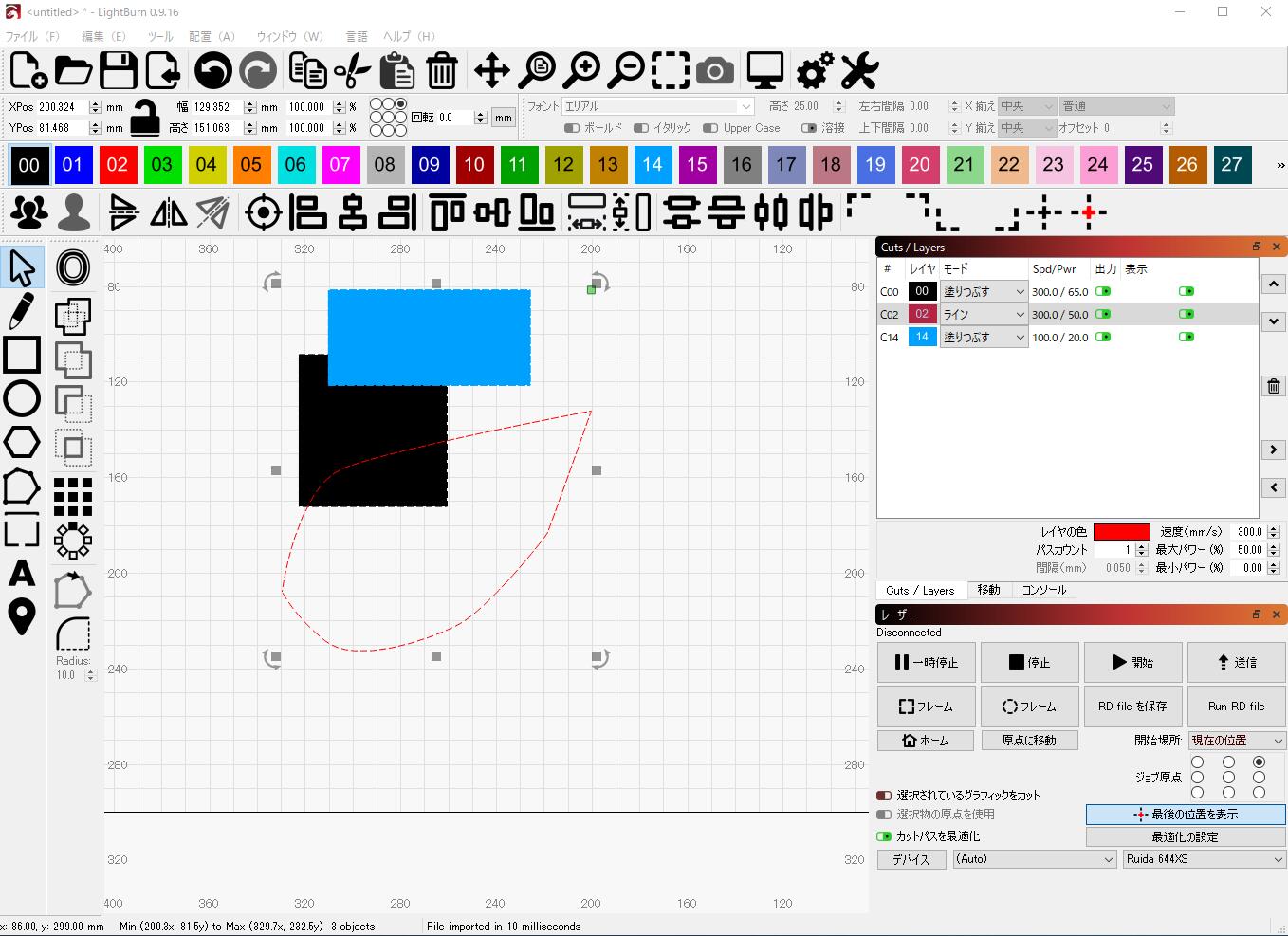
Task: Click the Circular Array tool icon
Action: [x=73, y=541]
